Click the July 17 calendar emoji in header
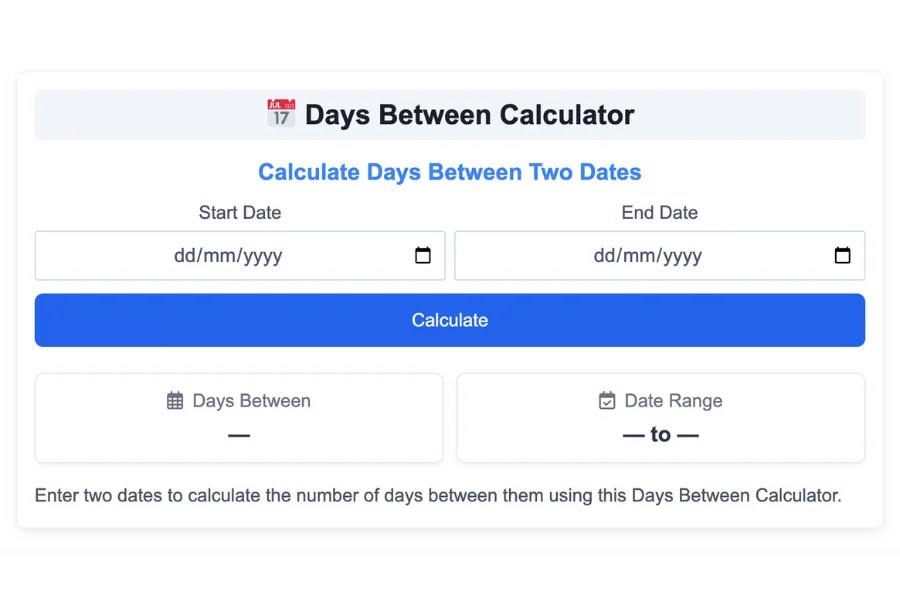900x600 pixels. click(281, 113)
